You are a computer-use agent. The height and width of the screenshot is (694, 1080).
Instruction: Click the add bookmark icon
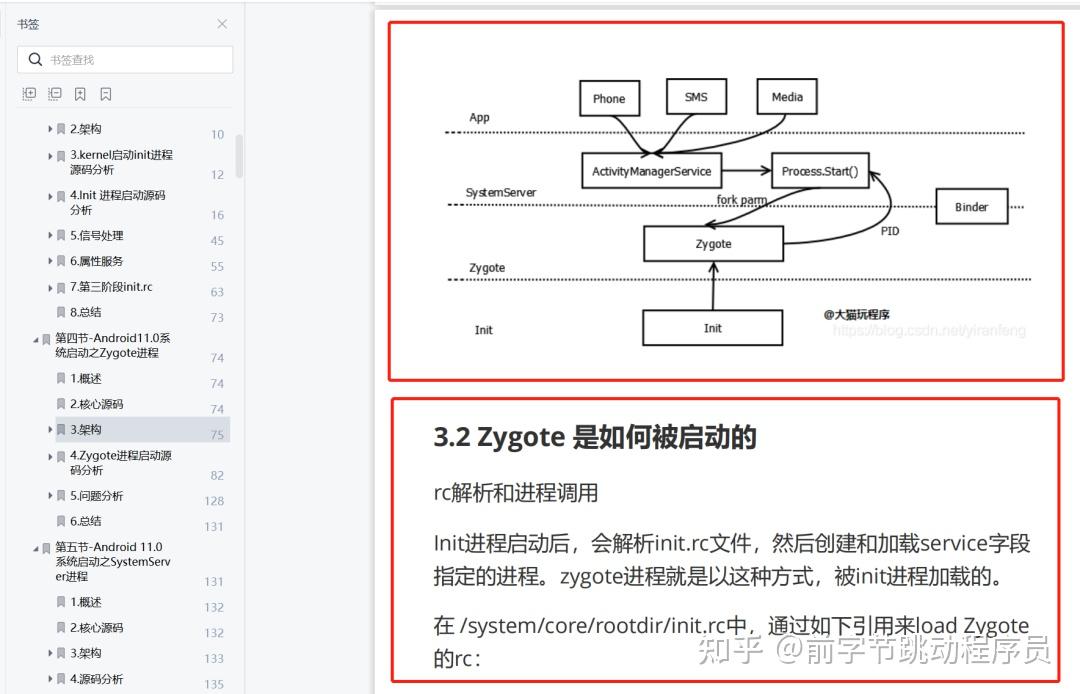point(80,93)
